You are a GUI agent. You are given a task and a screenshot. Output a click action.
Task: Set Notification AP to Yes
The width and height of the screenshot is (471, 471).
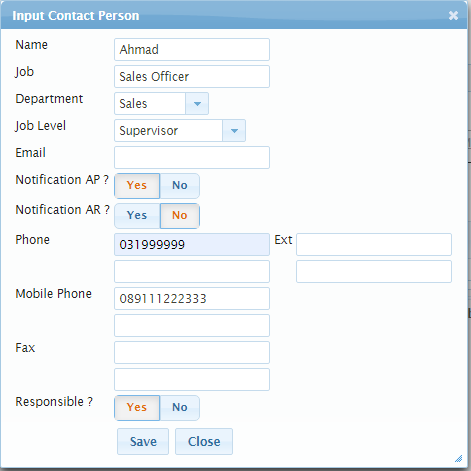tap(137, 186)
